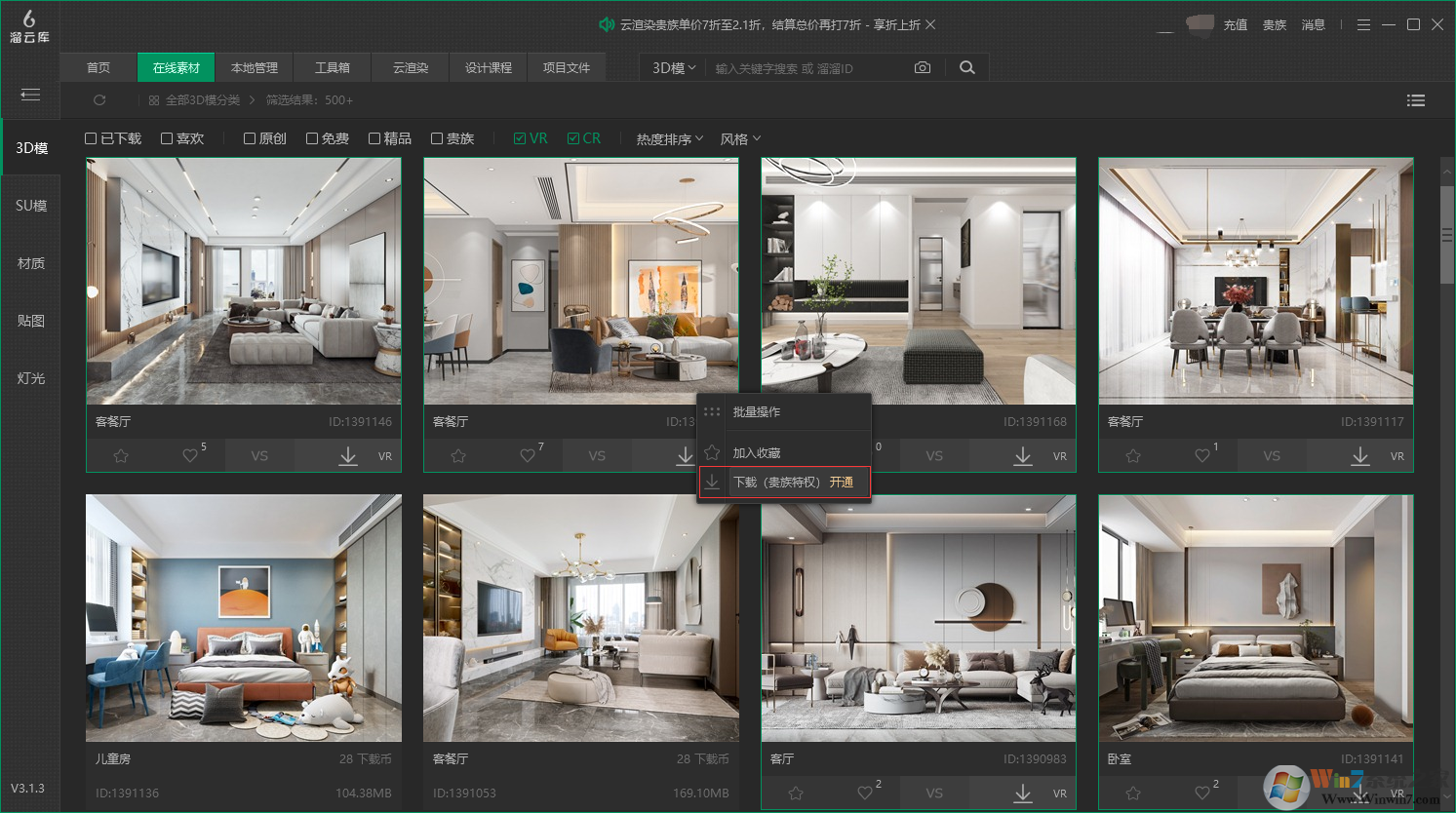Click the heart like icon on the 卧室 card
The width and height of the screenshot is (1456, 813).
1201,793
